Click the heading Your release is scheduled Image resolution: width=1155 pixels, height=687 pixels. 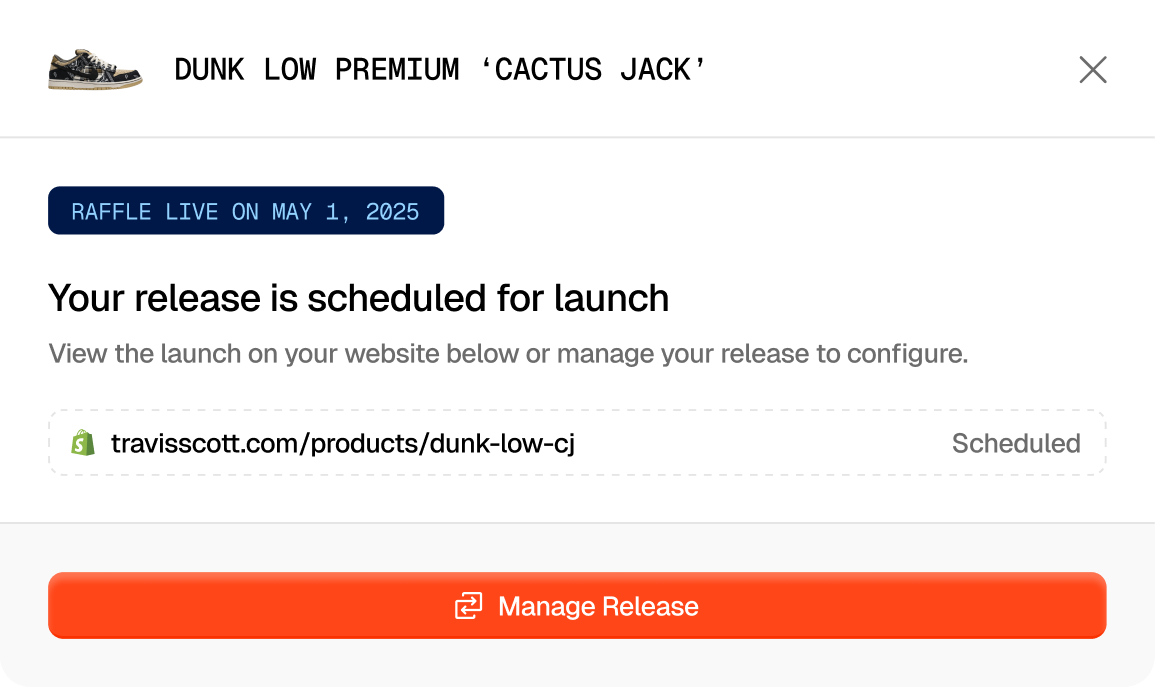click(358, 297)
